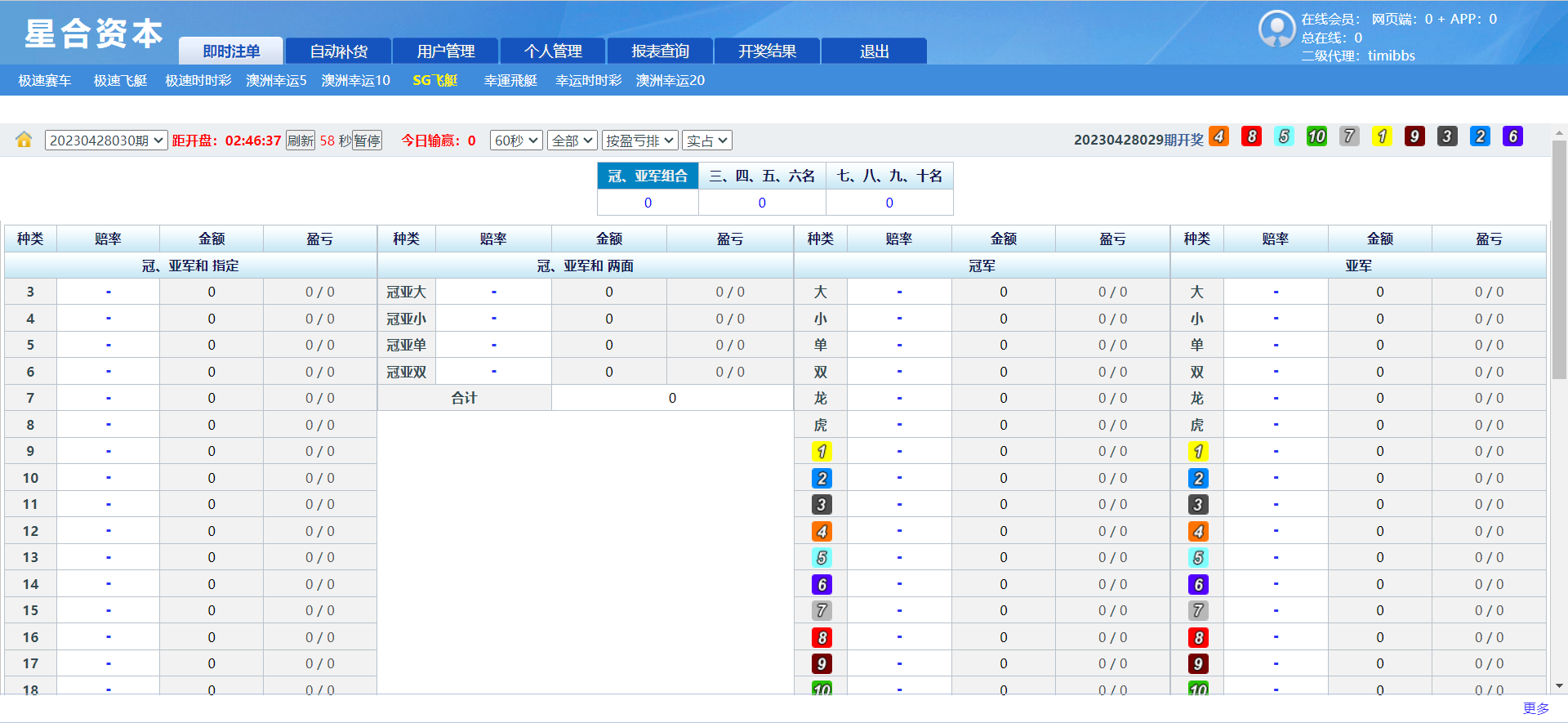Select the 澳洲幸运10 game link
This screenshot has height=723, width=1568.
[x=355, y=80]
